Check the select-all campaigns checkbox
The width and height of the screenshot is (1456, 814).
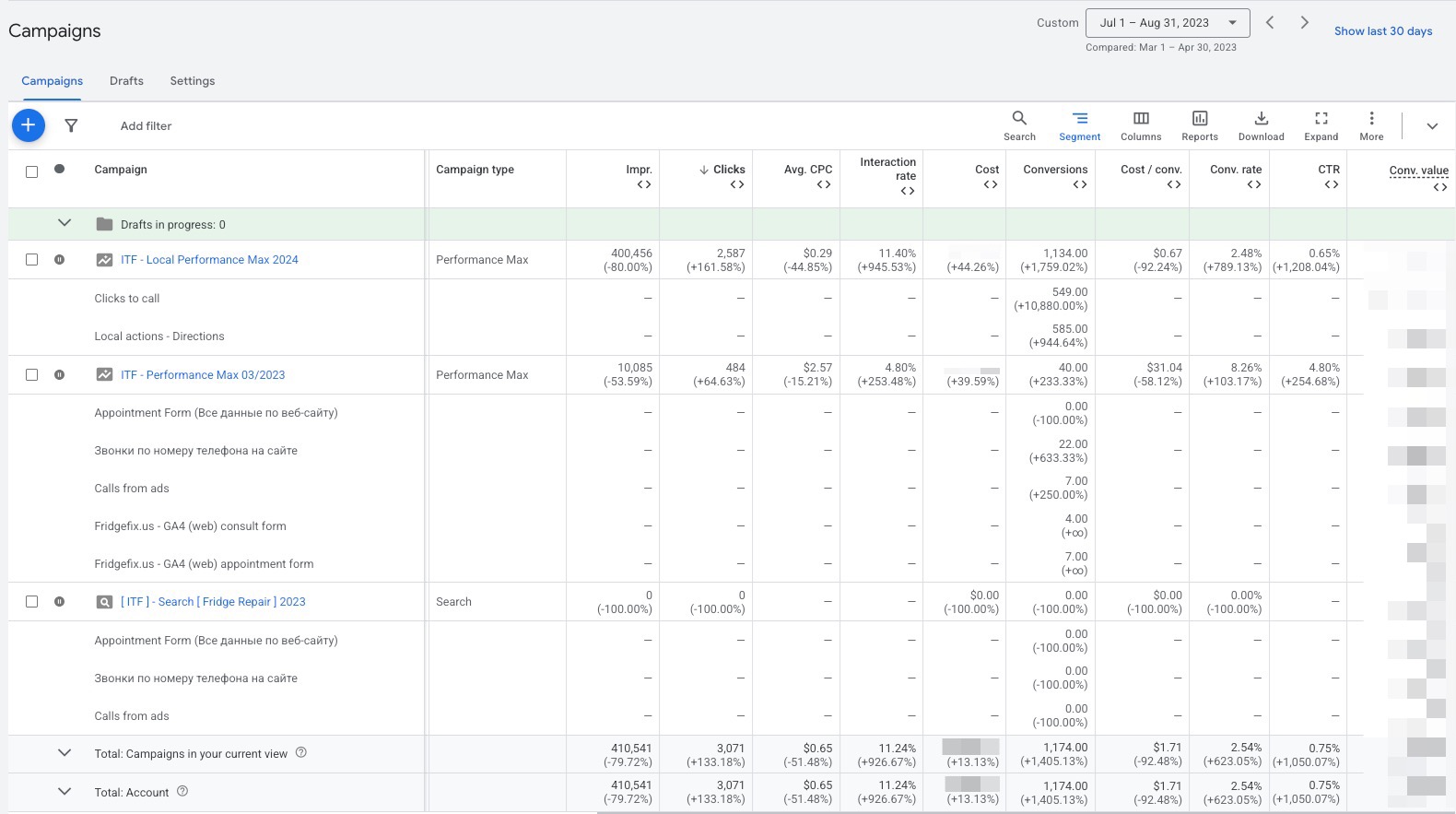click(32, 171)
